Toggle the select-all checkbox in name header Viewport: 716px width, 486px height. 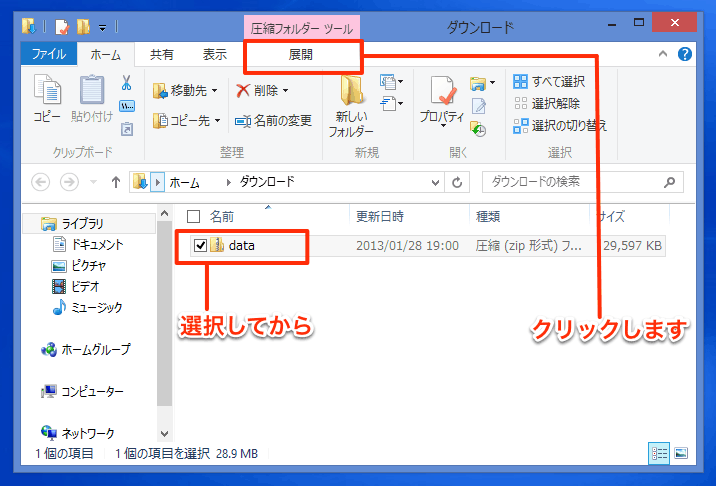point(193,217)
